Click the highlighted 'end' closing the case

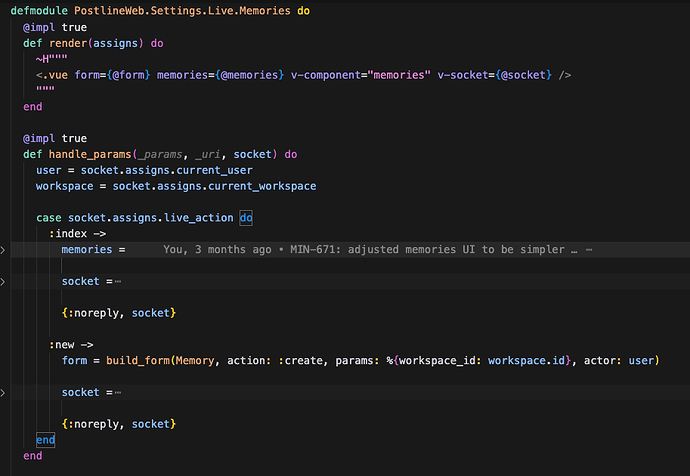(45, 440)
